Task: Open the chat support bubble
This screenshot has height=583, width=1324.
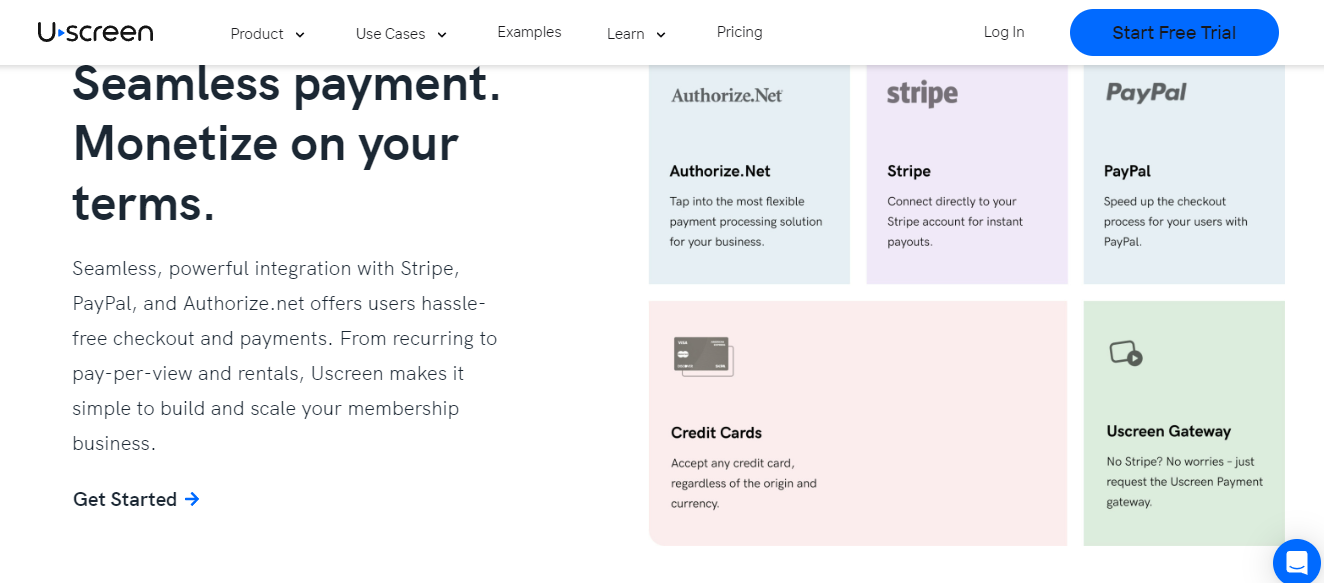Action: 1296,561
